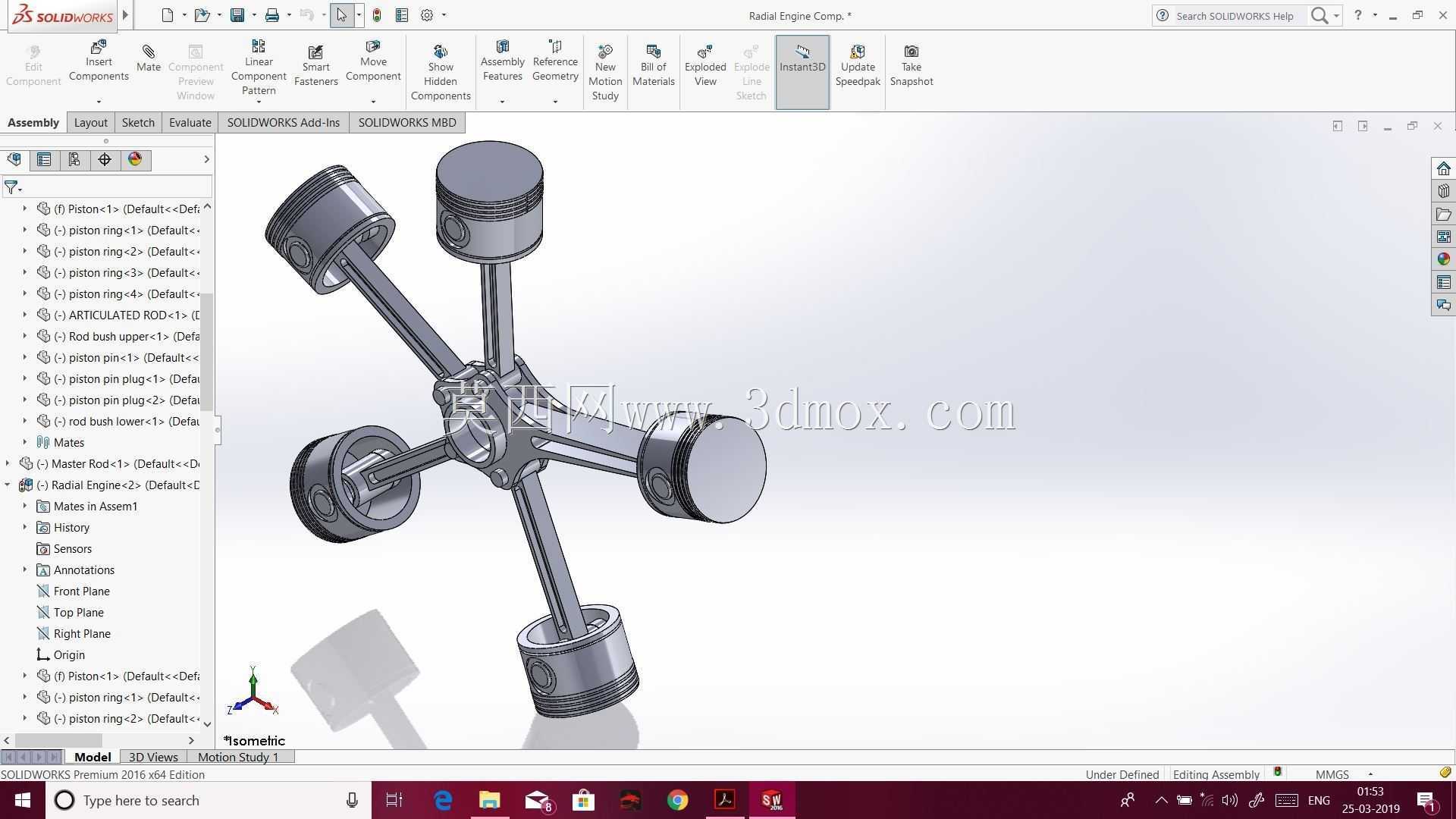The height and width of the screenshot is (819, 1456).
Task: Open the SOLIDWORKS logo menu
Action: coord(63,15)
